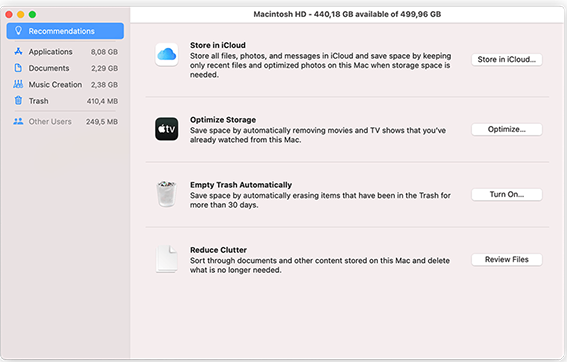Click the Empty Trash Automatically heading
The image size is (567, 362).
(x=241, y=185)
